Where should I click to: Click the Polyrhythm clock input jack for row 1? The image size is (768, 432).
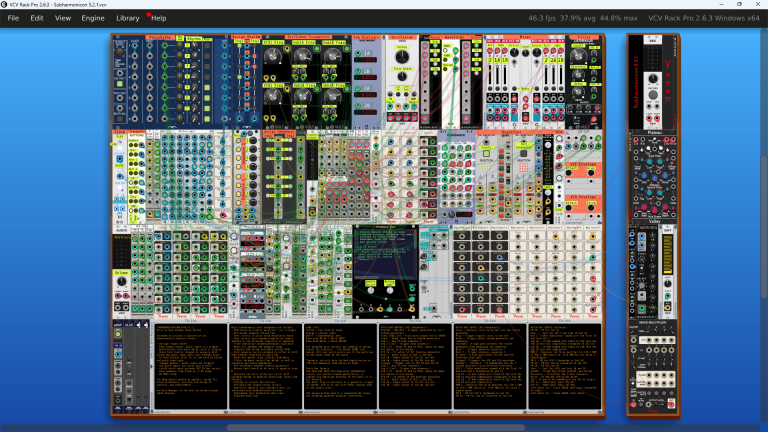[135, 46]
